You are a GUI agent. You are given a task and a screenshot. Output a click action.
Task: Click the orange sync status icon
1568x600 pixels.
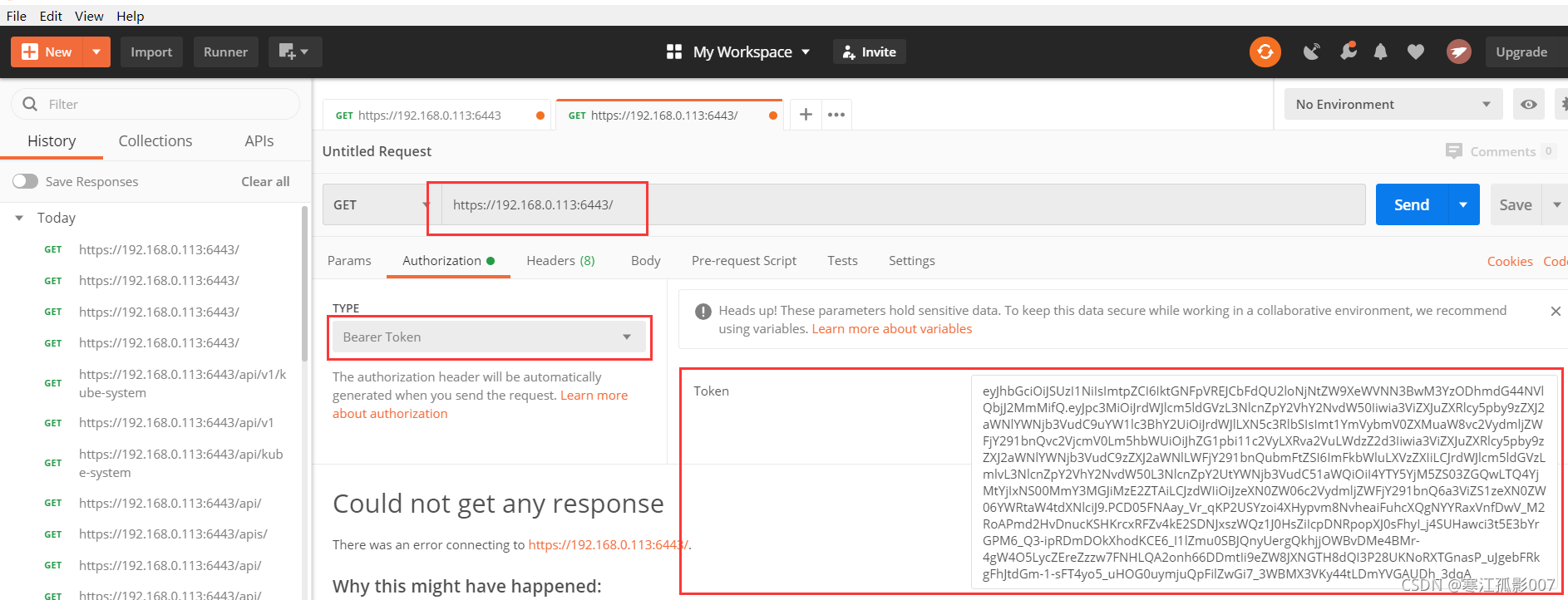[x=1265, y=52]
